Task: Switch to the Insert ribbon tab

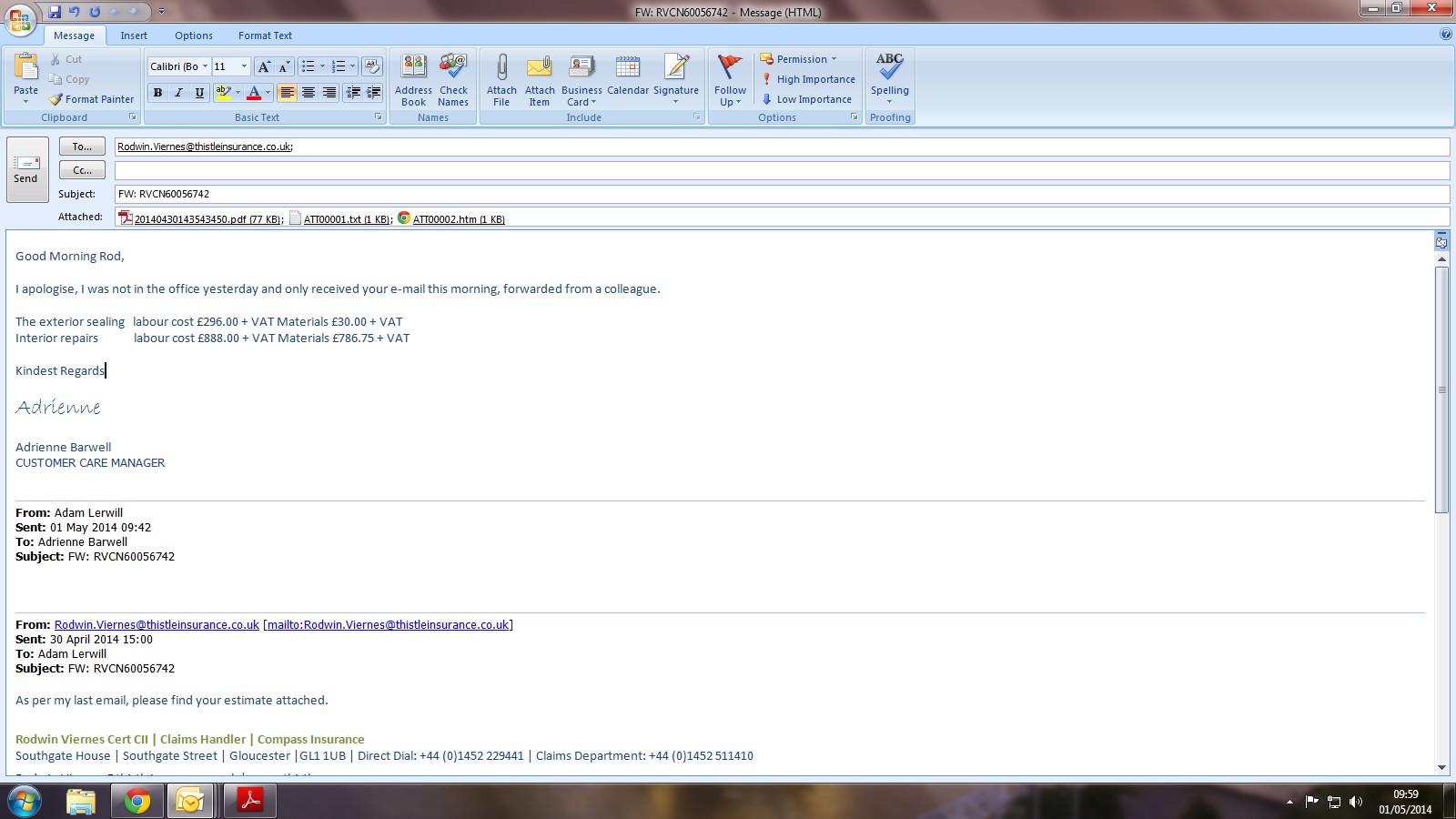Action: [134, 35]
